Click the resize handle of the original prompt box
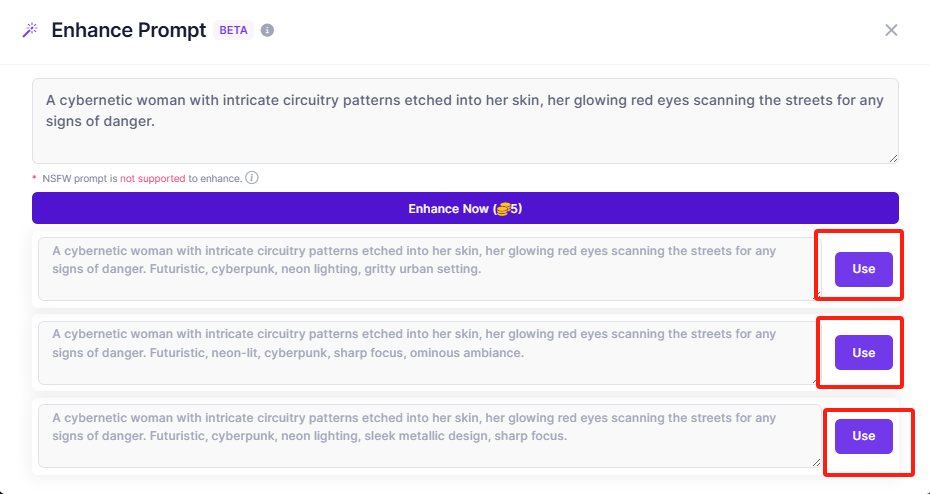Image resolution: width=930 pixels, height=494 pixels. click(893, 158)
